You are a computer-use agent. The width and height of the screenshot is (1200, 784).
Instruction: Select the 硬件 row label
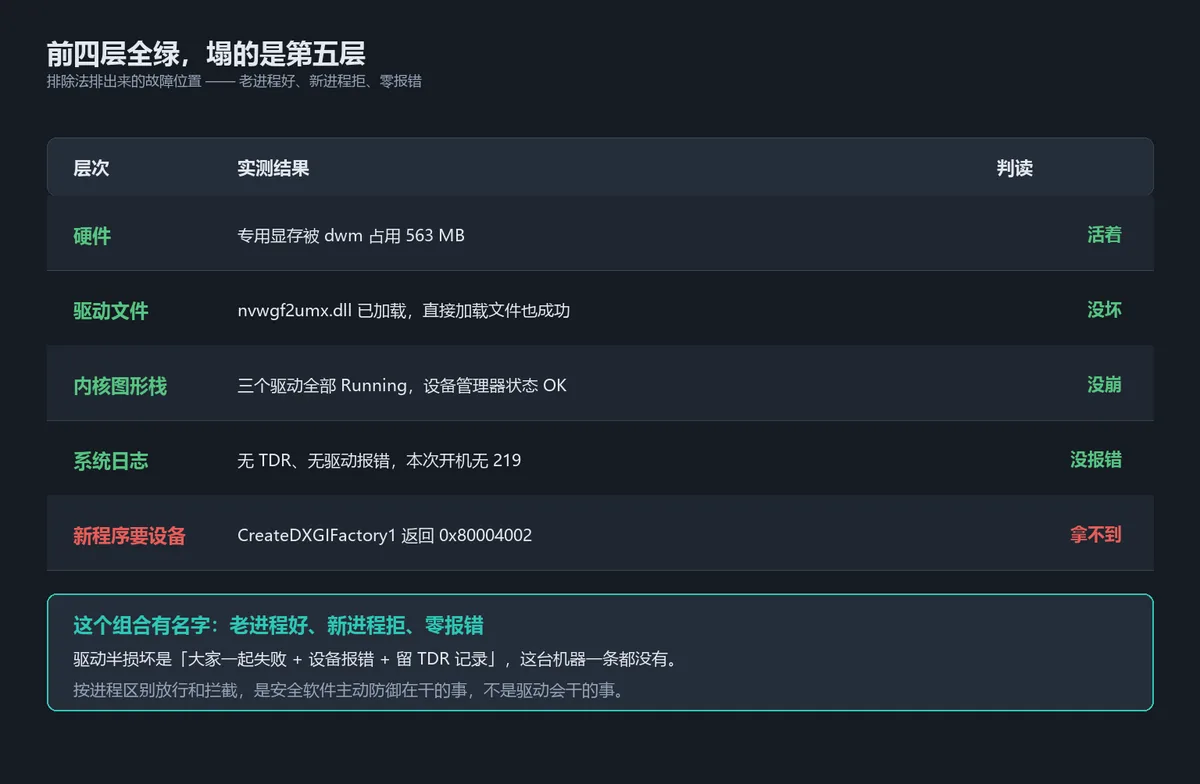click(92, 236)
